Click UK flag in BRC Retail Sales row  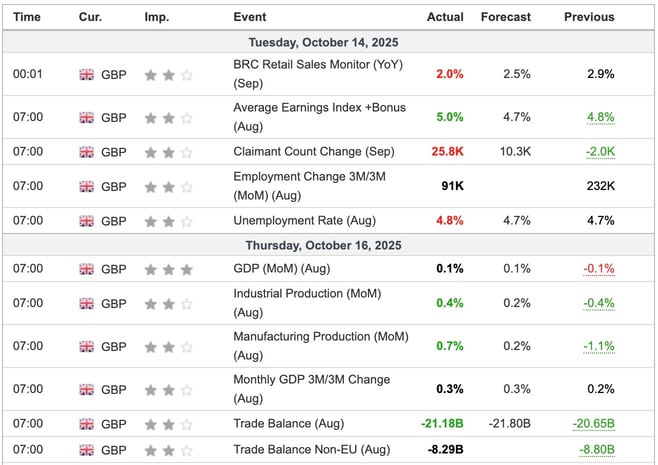click(x=86, y=74)
